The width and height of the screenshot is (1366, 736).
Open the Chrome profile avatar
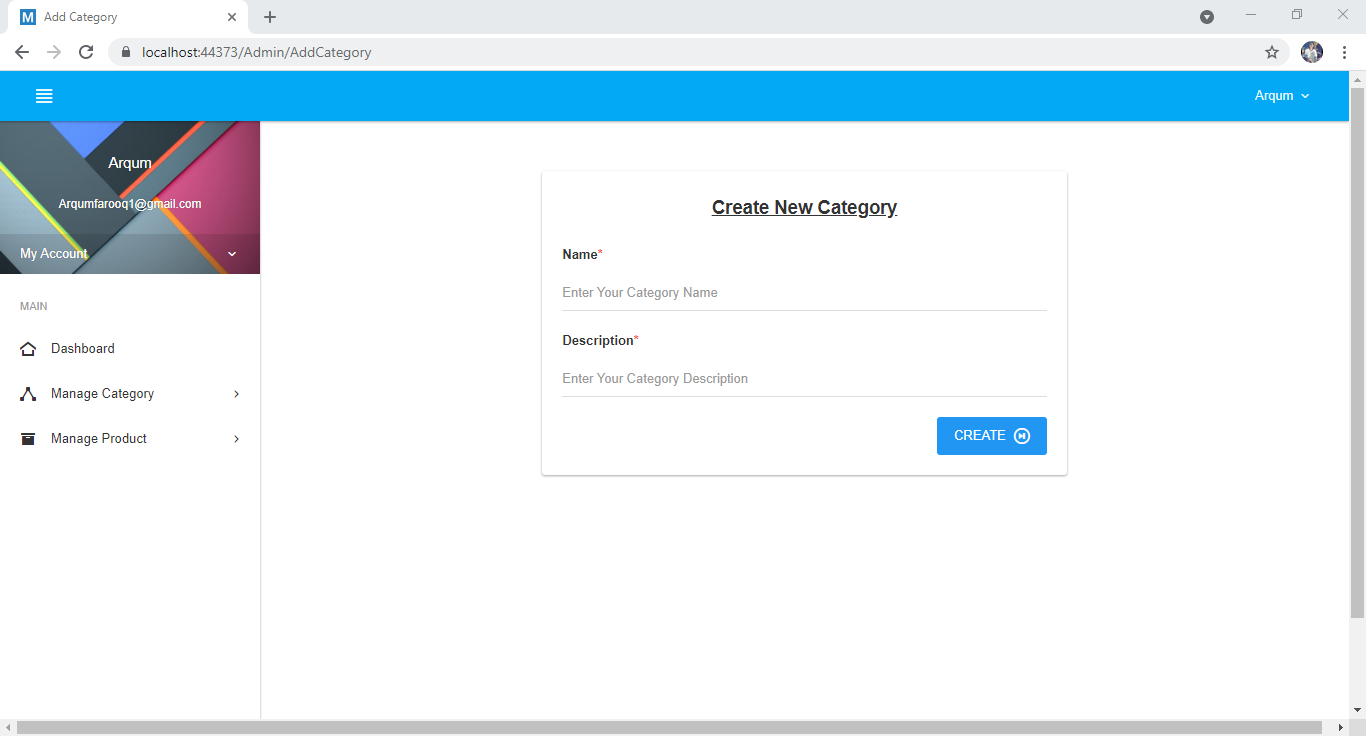[1312, 52]
